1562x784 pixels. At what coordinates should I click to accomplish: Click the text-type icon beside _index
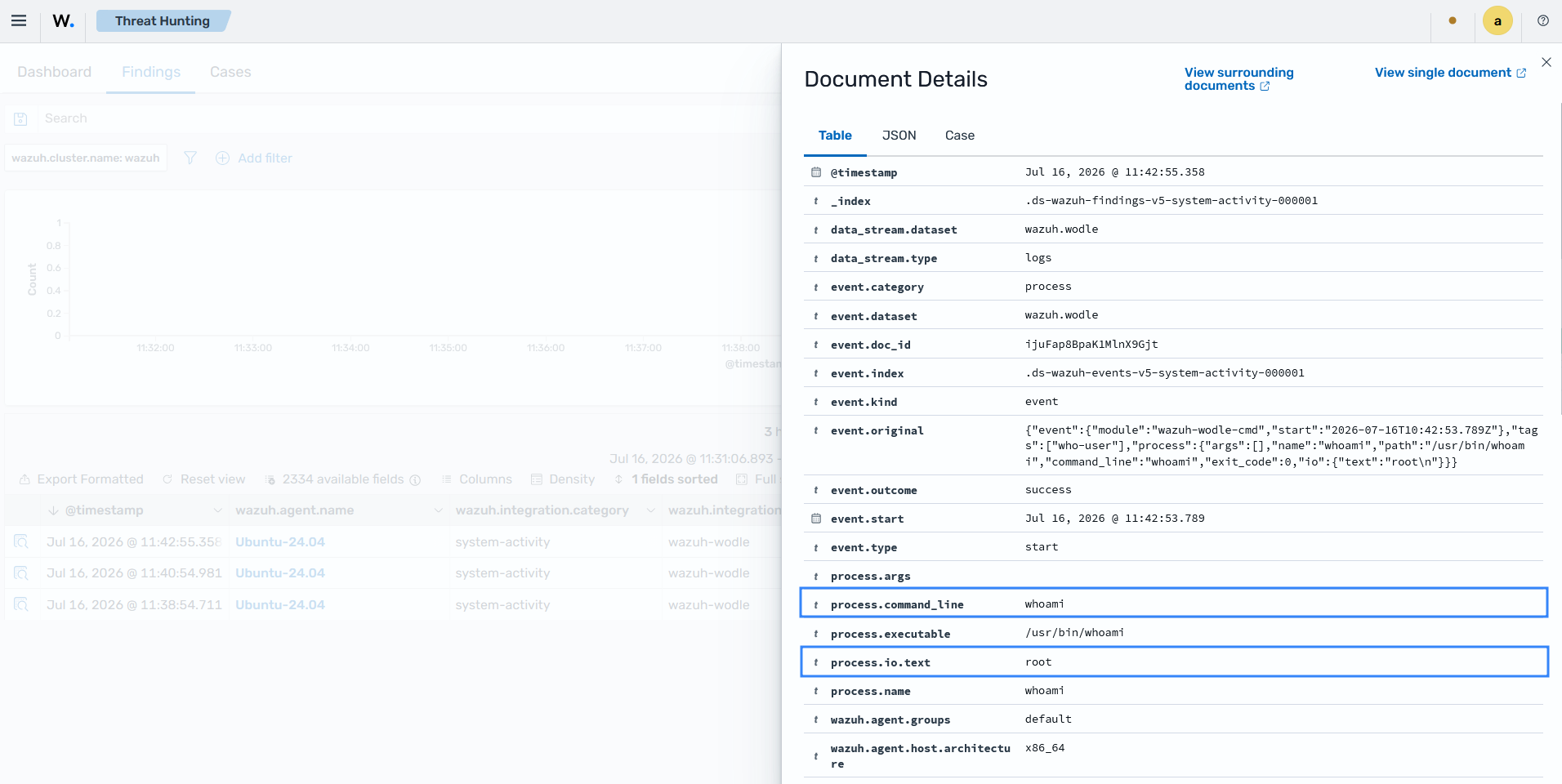click(816, 201)
